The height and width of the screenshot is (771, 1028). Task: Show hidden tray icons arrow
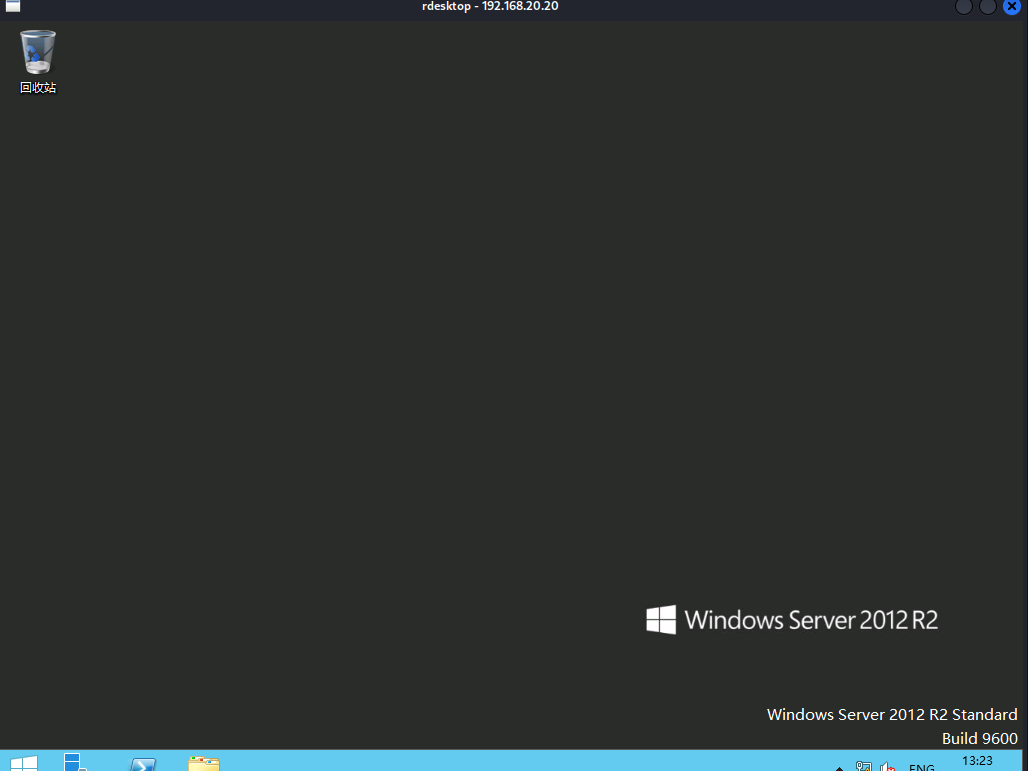point(839,768)
